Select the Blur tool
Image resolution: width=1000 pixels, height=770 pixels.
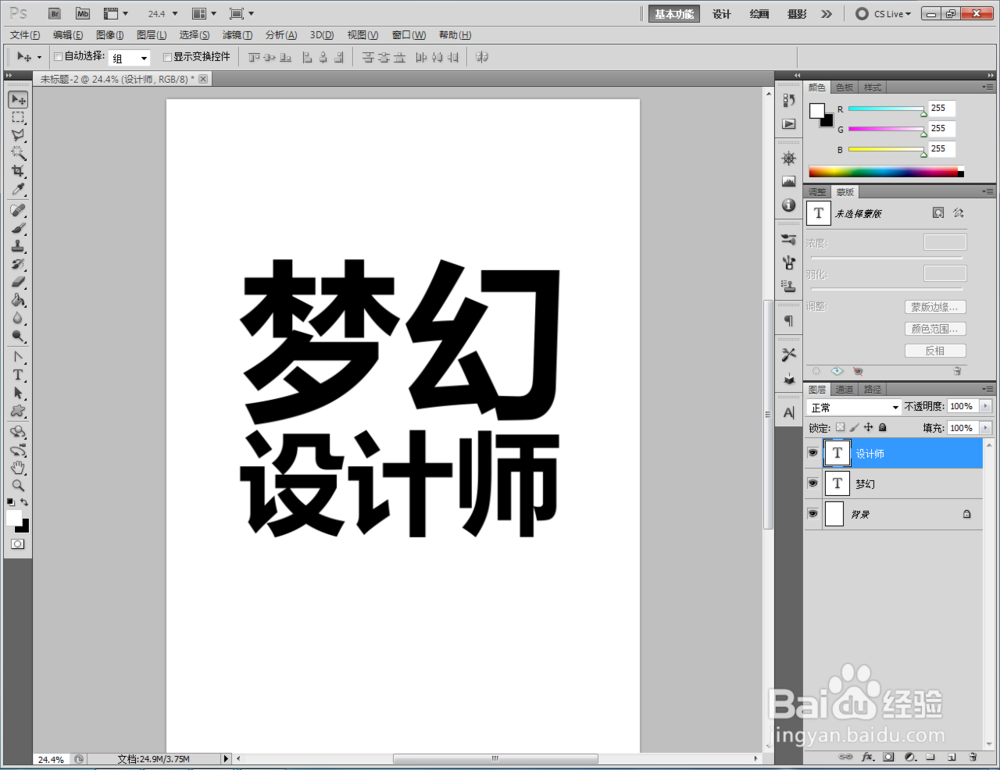pyautogui.click(x=18, y=318)
